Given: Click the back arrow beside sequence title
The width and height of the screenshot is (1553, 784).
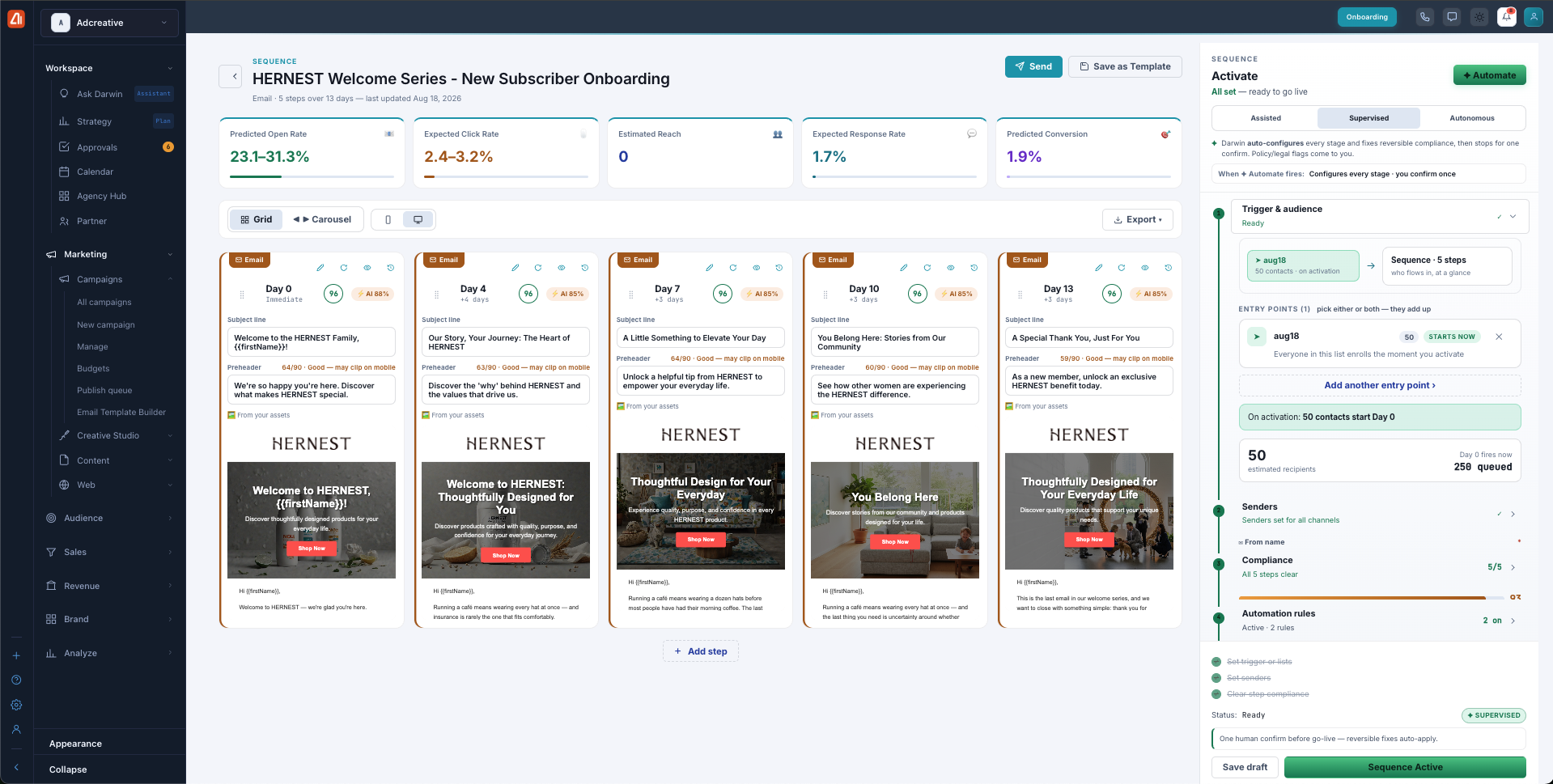Looking at the screenshot, I should (x=231, y=77).
